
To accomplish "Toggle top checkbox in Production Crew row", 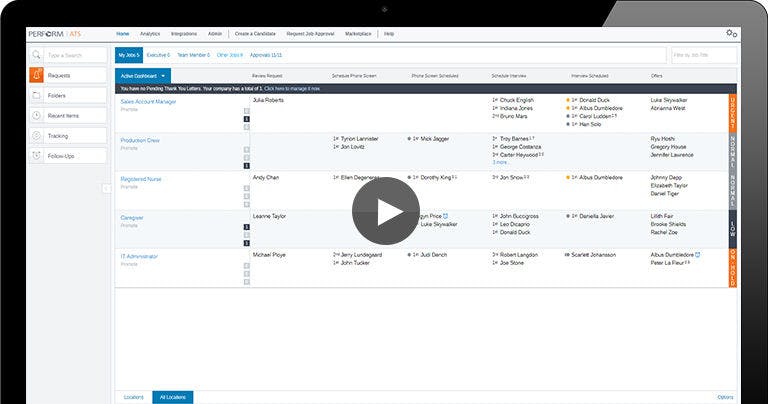I will (x=246, y=150).
